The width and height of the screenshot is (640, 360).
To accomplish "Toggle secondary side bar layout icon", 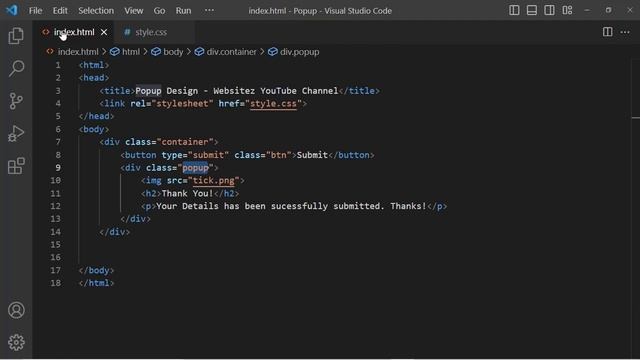I will [549, 10].
